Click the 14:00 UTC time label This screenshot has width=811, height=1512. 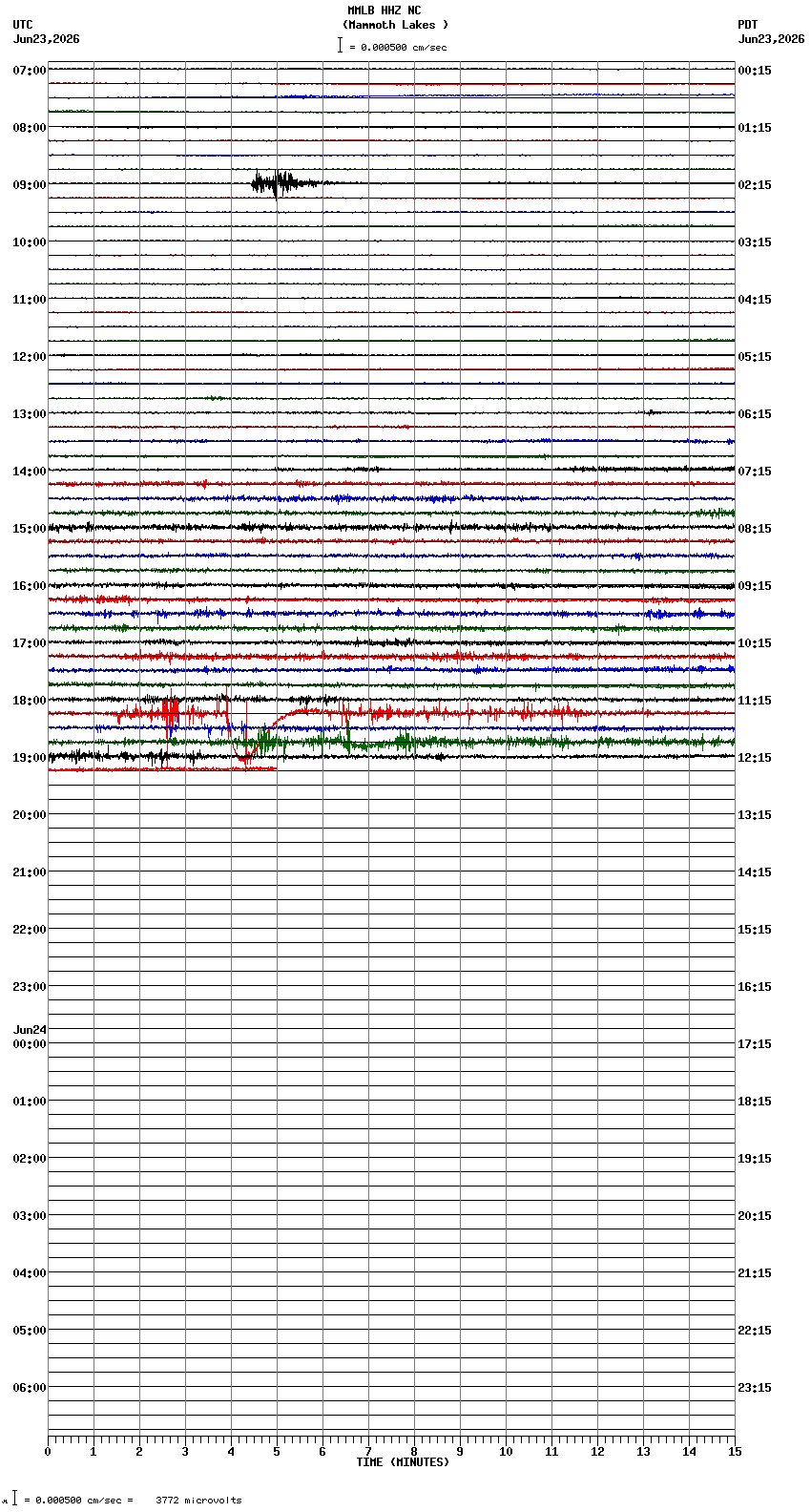tap(30, 472)
